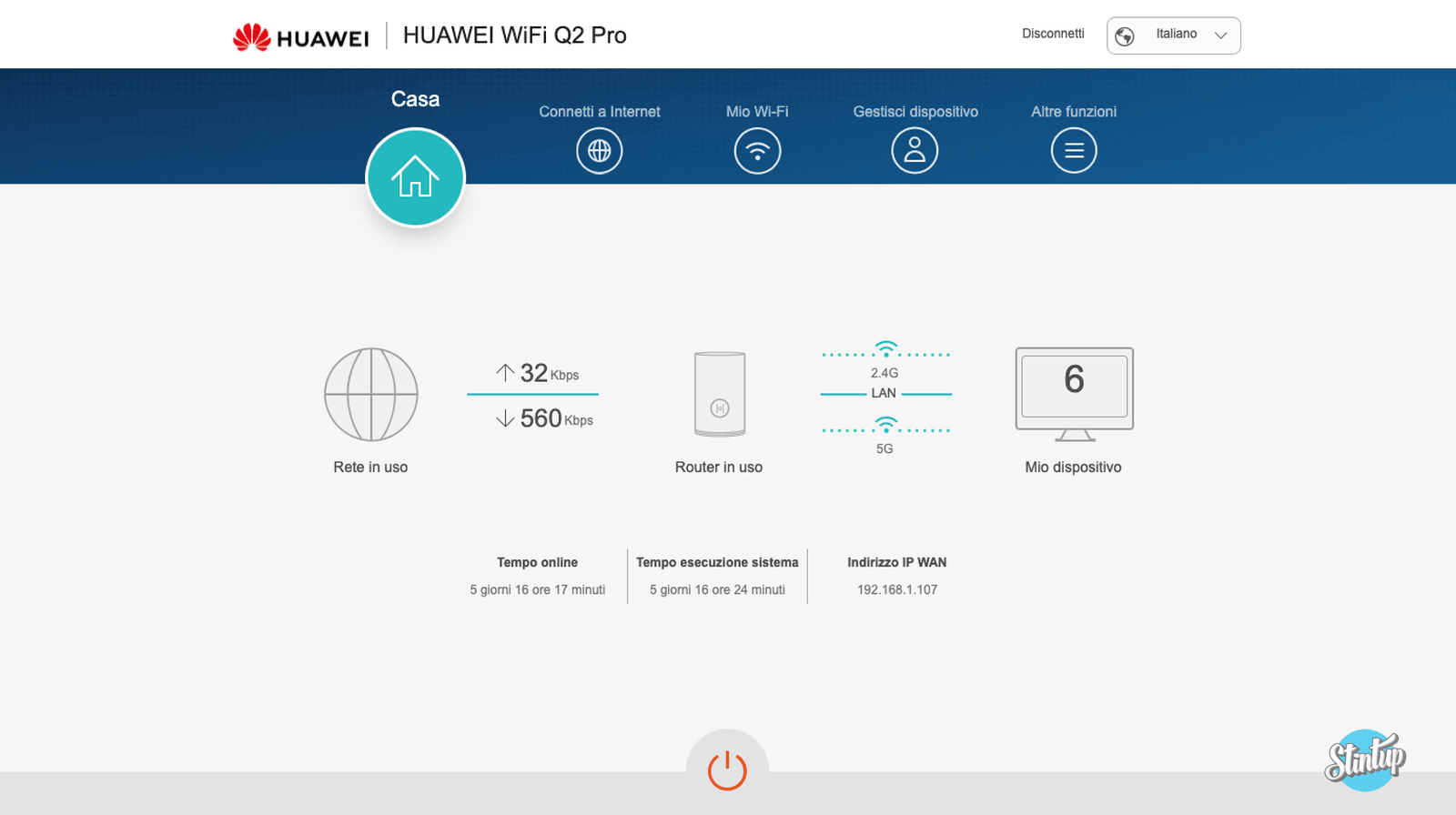Screen dimensions: 1456x815
Task: Click the Huawei logo
Action: coord(300,37)
